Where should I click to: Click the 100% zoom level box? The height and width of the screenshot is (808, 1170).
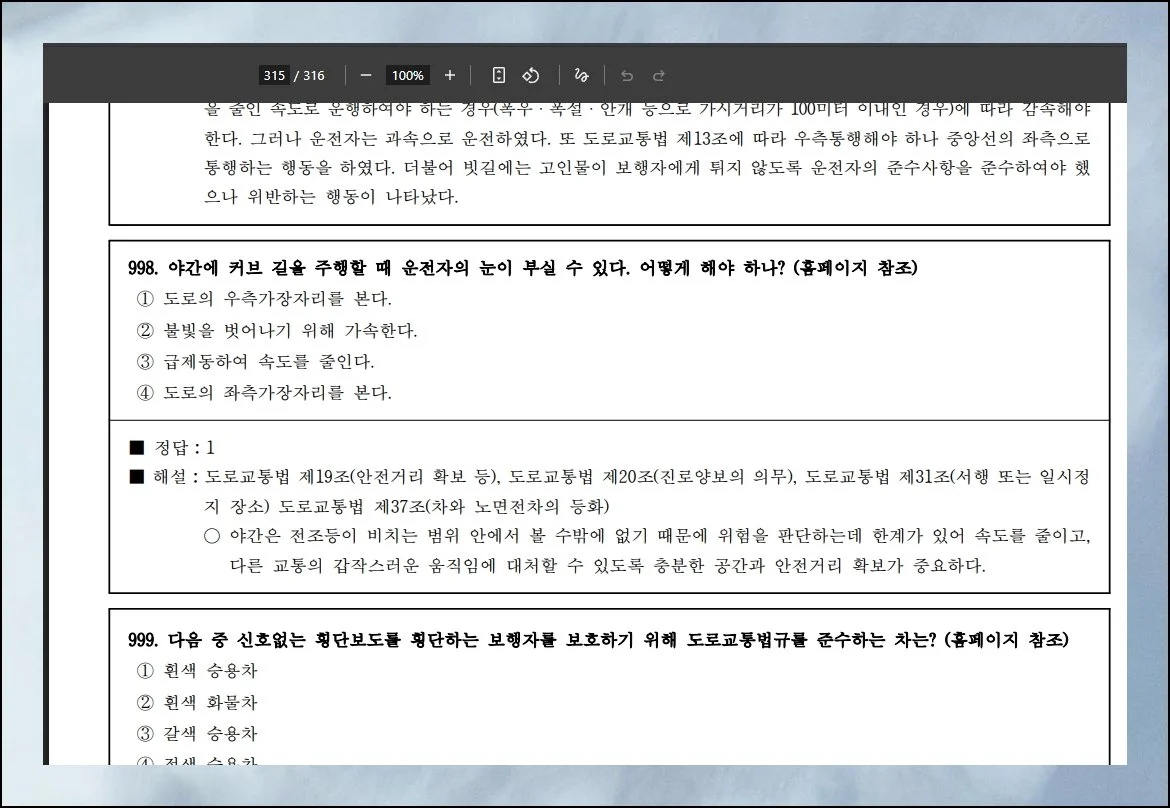click(x=407, y=75)
